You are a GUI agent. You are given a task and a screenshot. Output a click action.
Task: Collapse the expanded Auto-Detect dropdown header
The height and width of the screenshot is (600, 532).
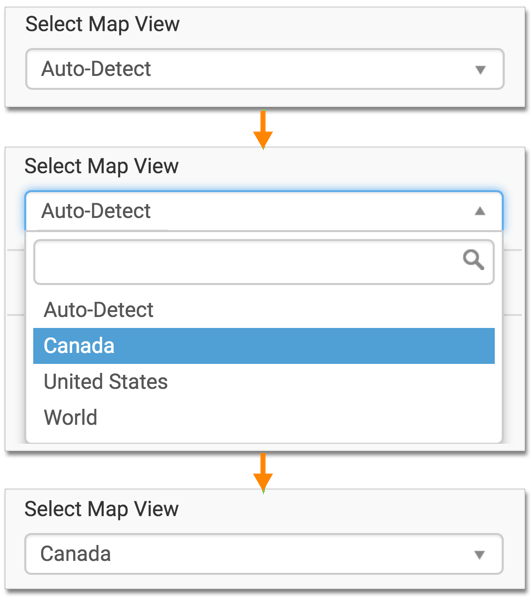tap(264, 211)
